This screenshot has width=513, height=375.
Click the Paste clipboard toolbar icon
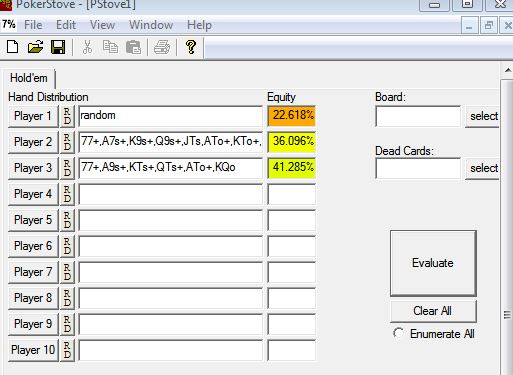click(x=133, y=47)
